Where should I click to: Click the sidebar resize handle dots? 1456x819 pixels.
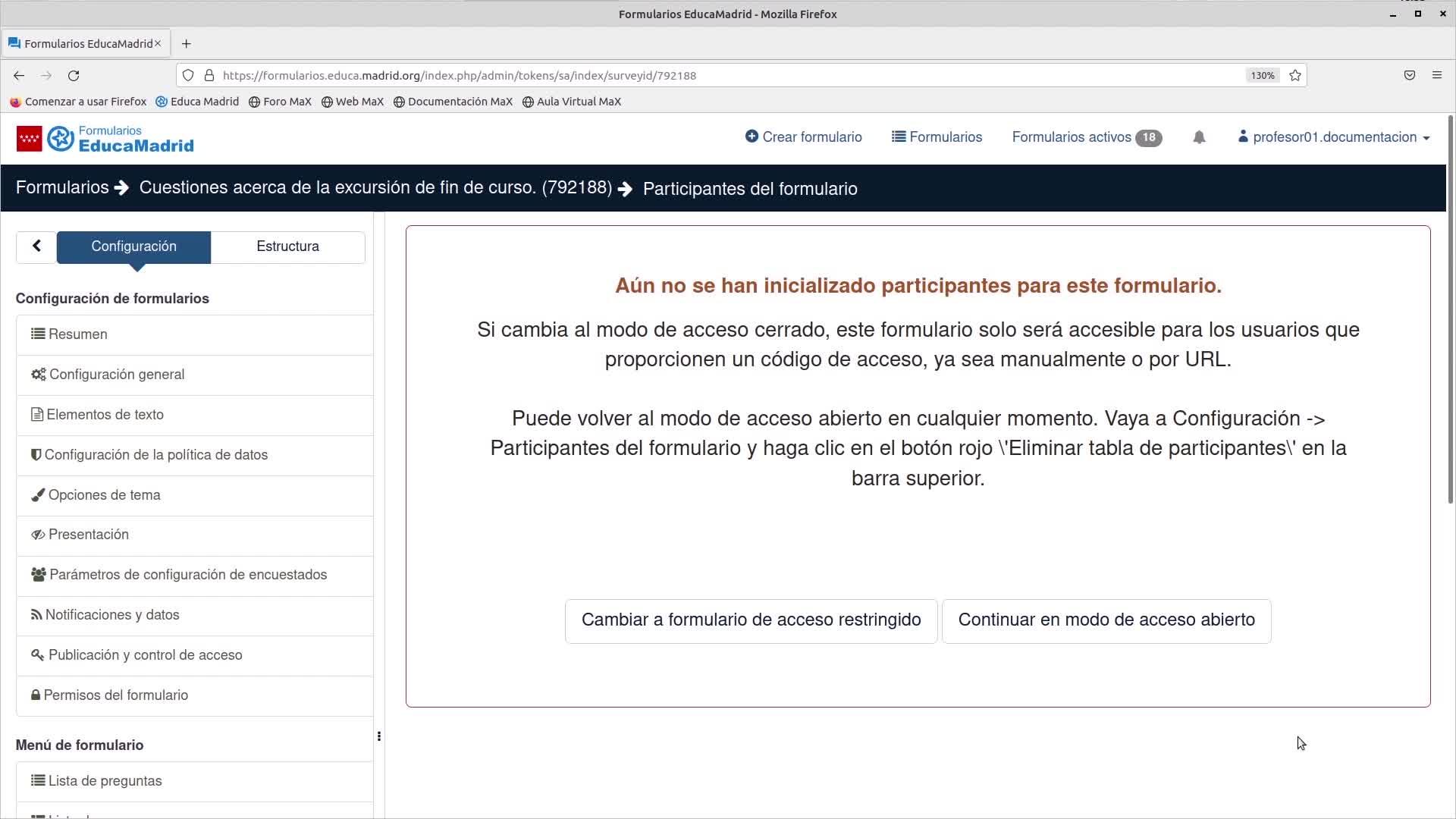click(378, 736)
